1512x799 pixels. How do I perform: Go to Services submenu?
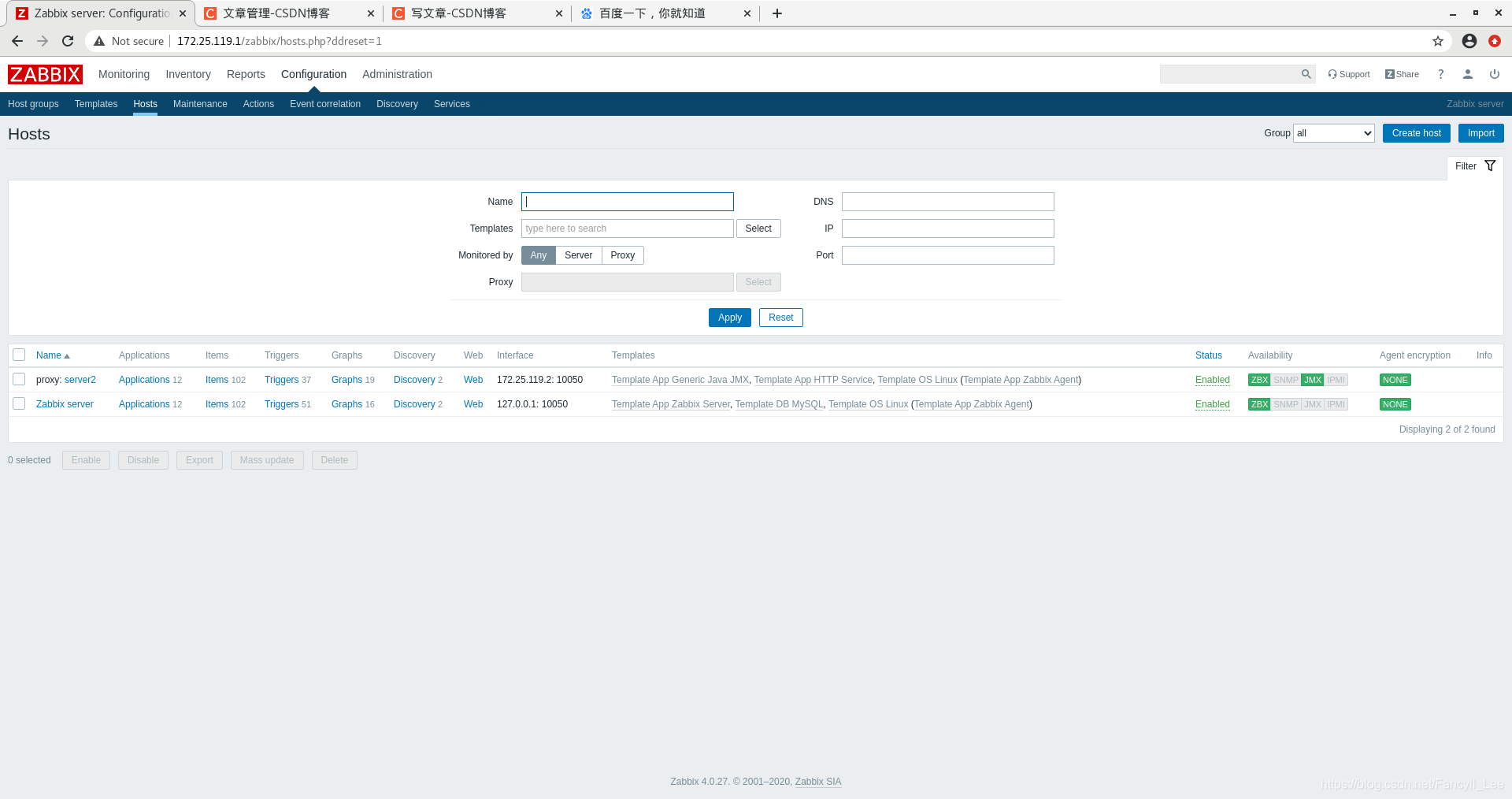[452, 104]
